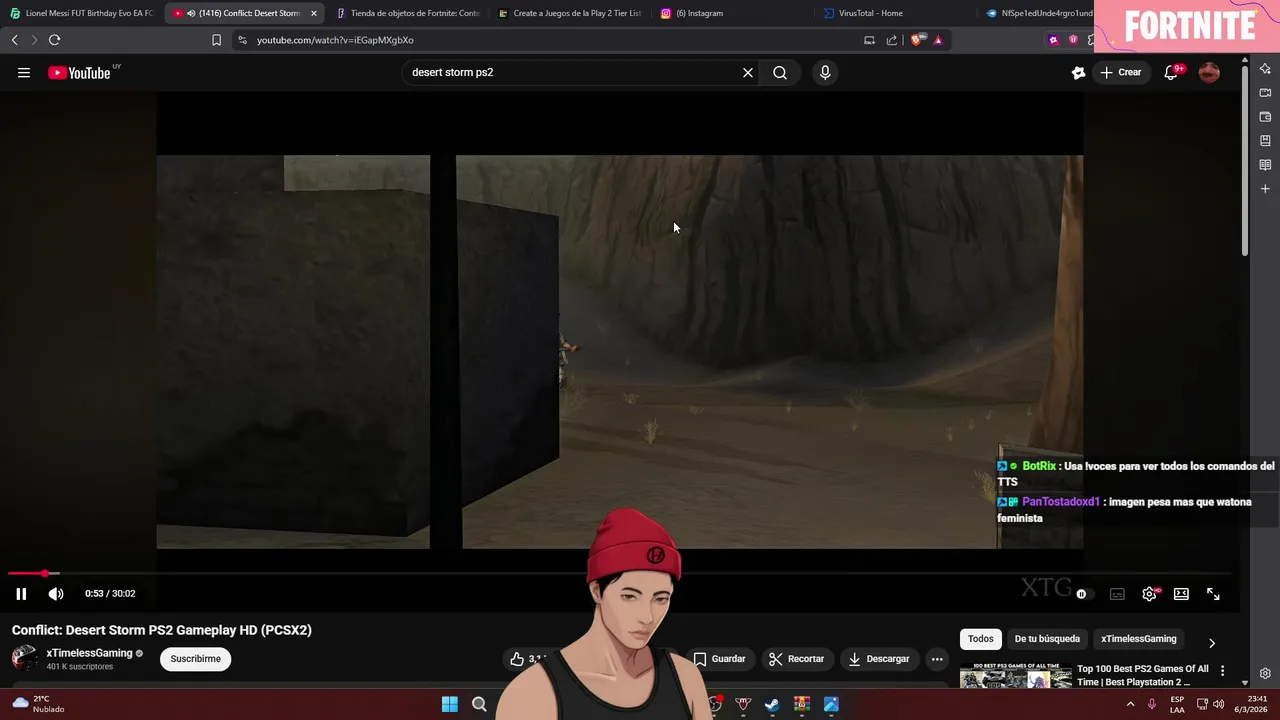
Task: Open the YouTube hamburger guide menu
Action: tap(24, 72)
